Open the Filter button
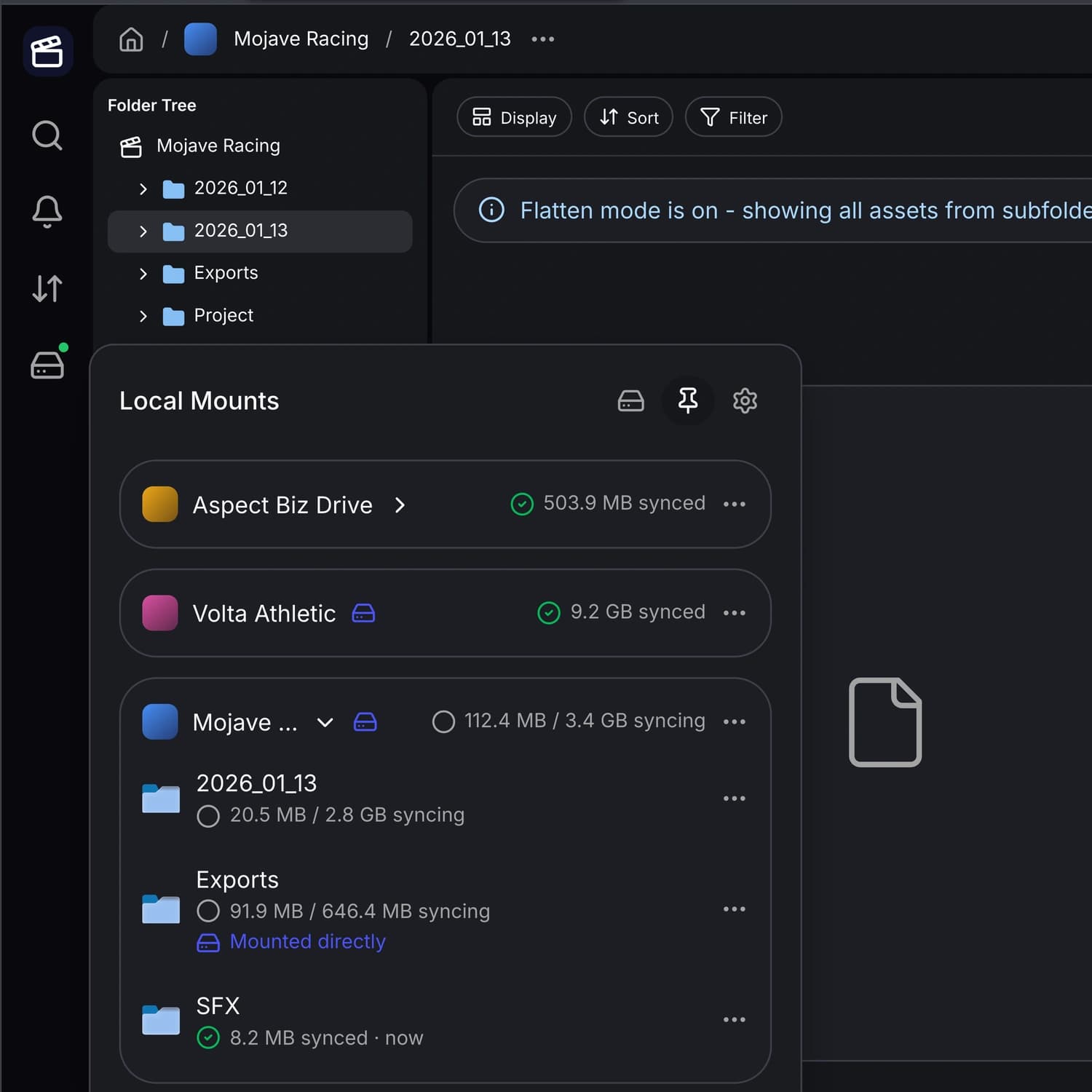1092x1092 pixels. pos(734,117)
